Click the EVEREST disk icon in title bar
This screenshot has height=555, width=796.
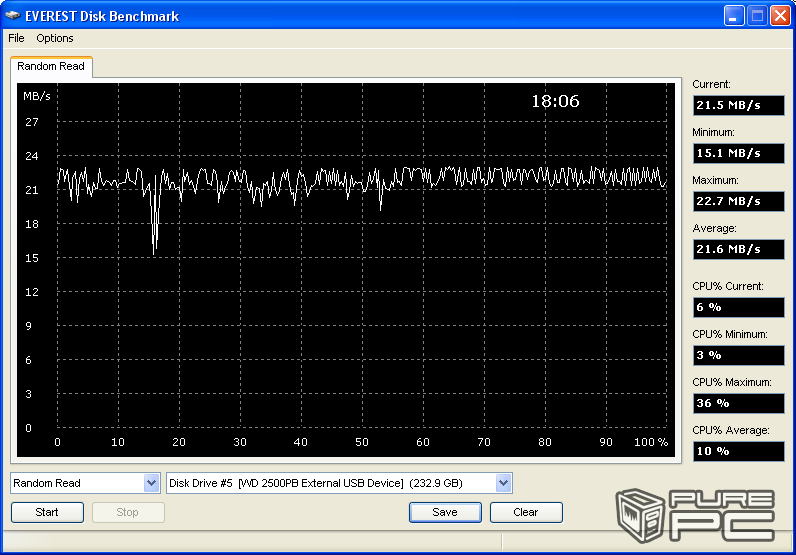pos(13,16)
